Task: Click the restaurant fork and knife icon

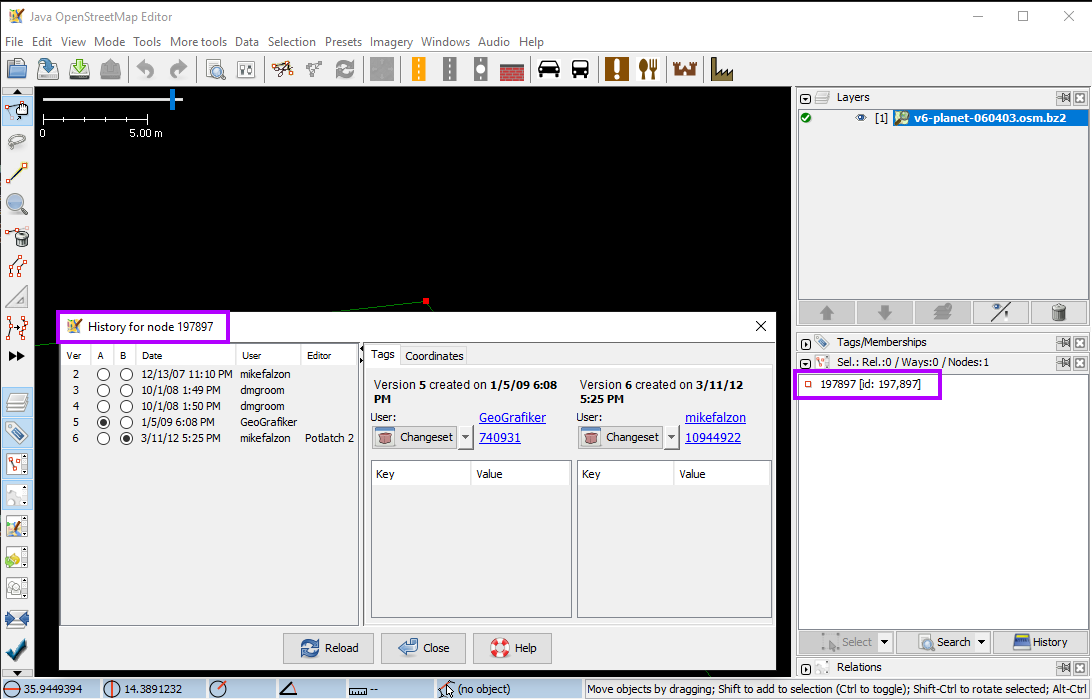Action: (649, 69)
